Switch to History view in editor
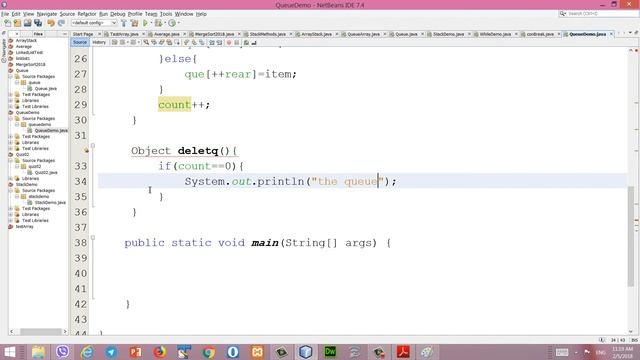The height and width of the screenshot is (360, 640). coord(99,42)
